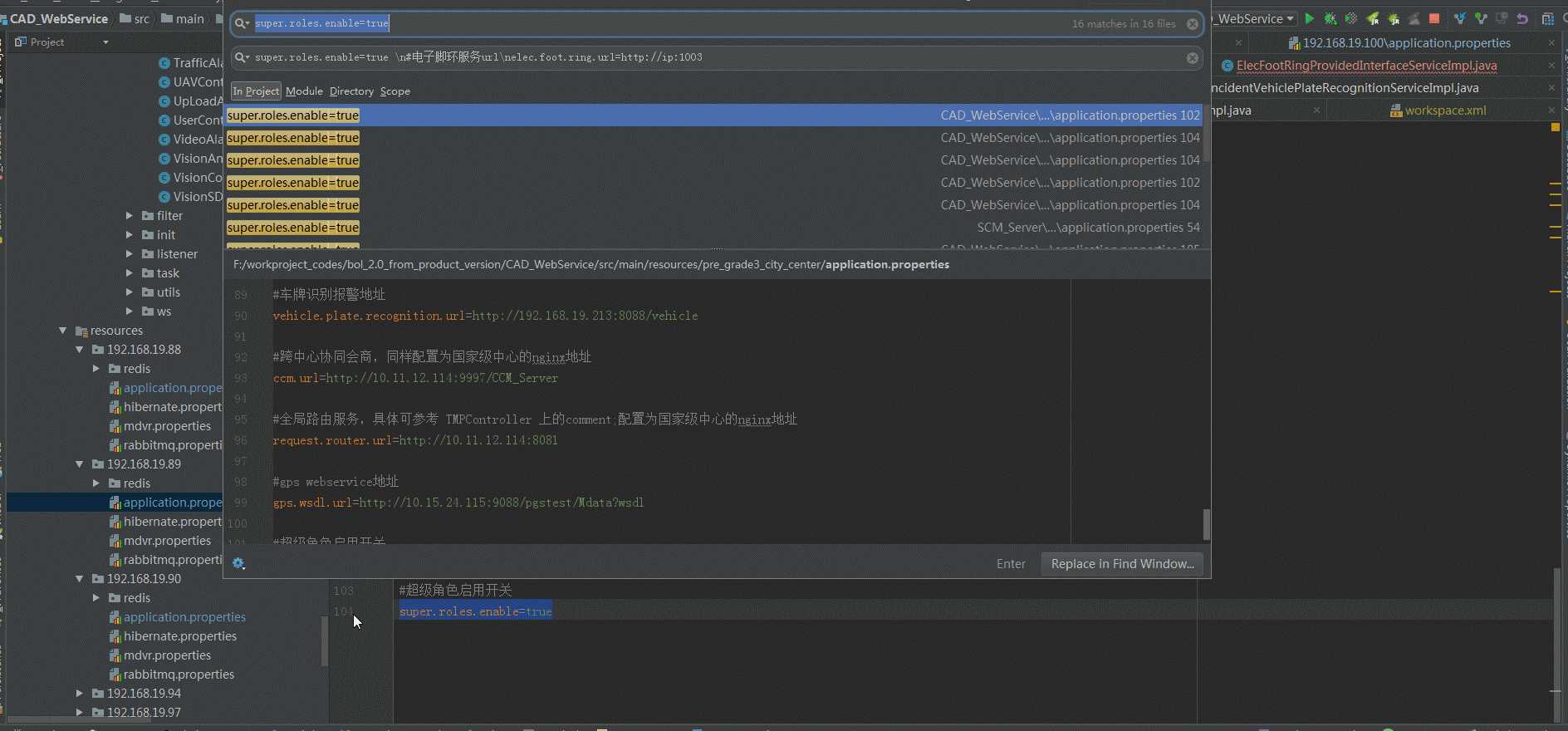The image size is (1568, 731).
Task: Clear the replace field with its X icon
Action: (1193, 58)
